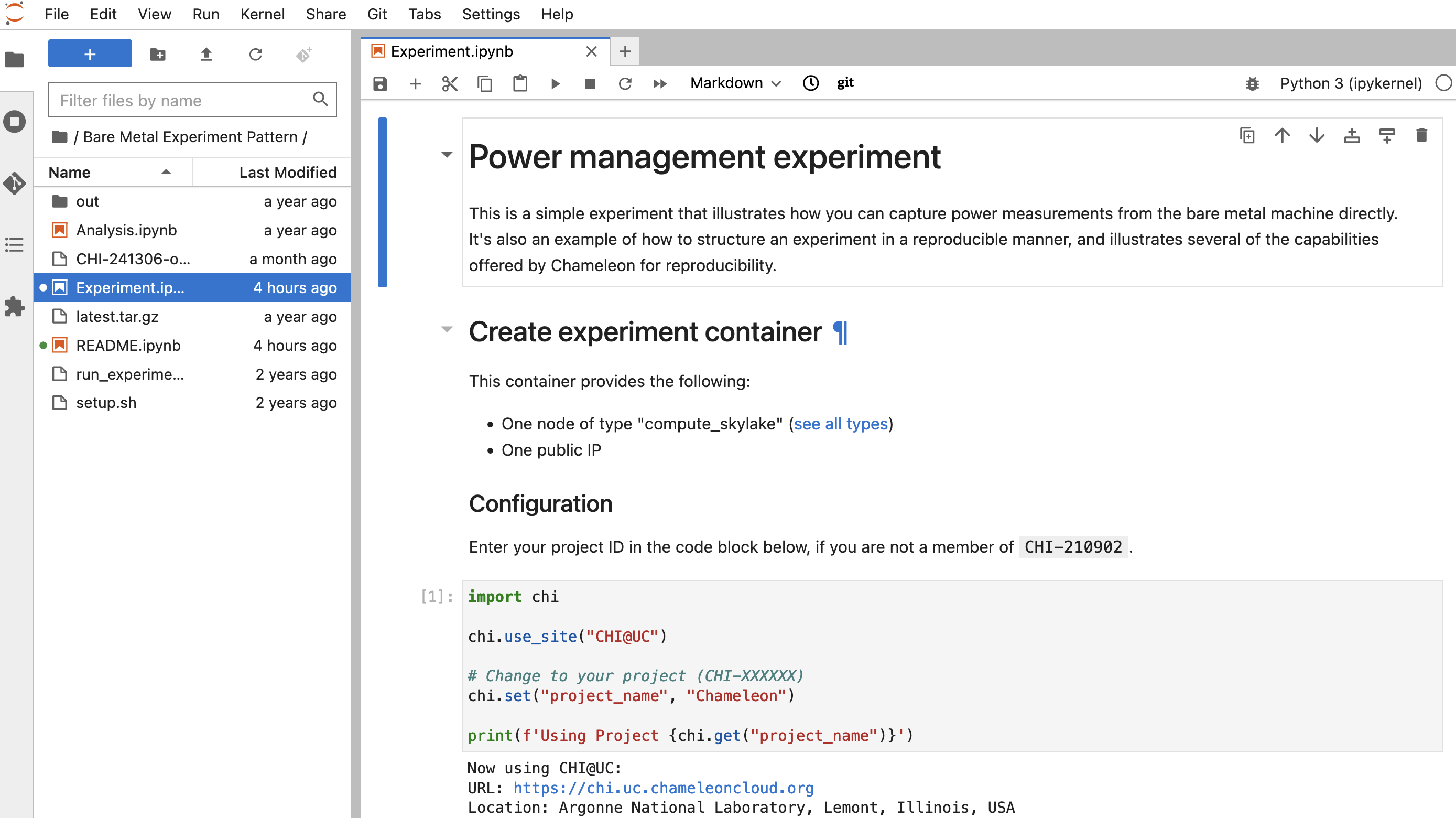
Task: Go to root folder in breadcrumb
Action: click(x=59, y=137)
